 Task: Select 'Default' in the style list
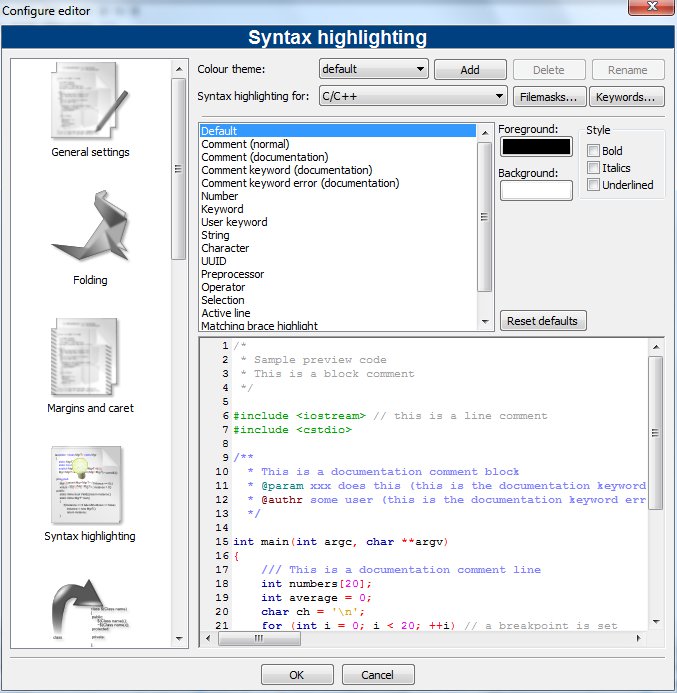click(x=338, y=131)
